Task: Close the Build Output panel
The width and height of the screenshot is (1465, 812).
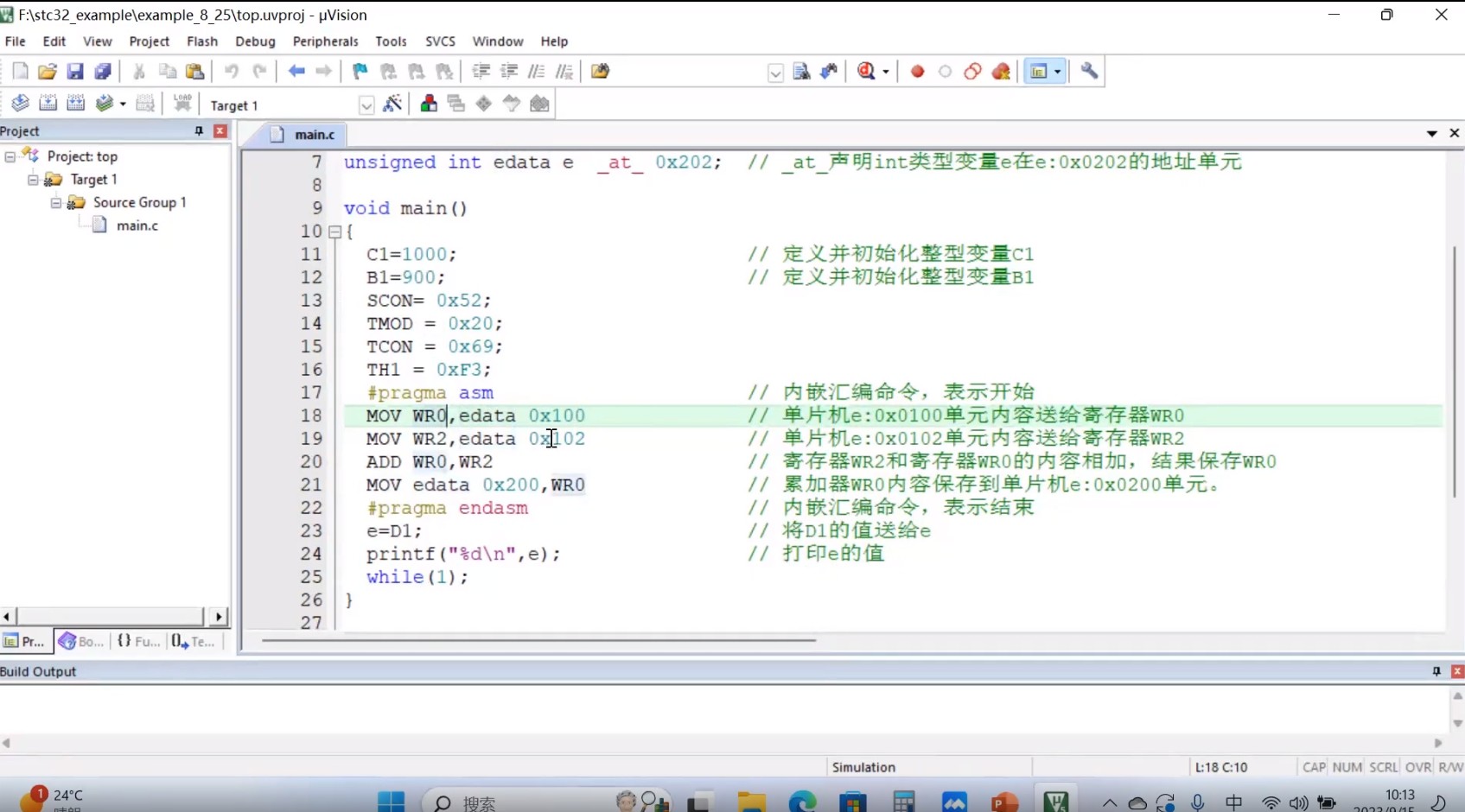Action: 1457,672
